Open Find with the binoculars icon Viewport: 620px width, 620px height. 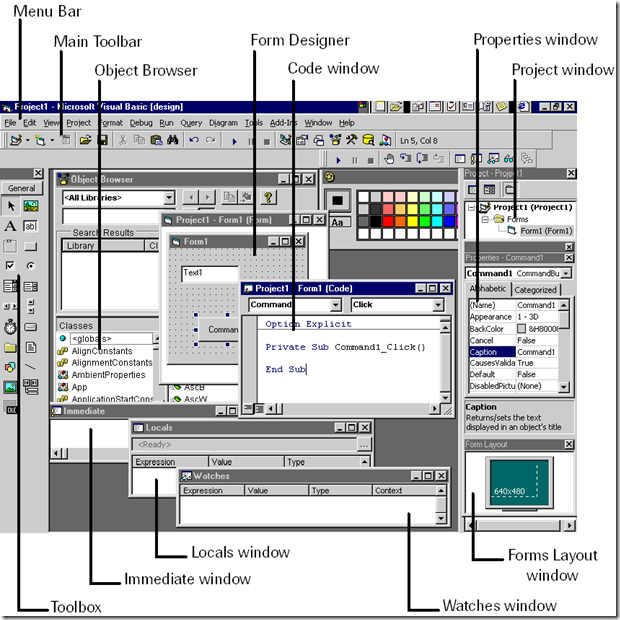pos(172,140)
